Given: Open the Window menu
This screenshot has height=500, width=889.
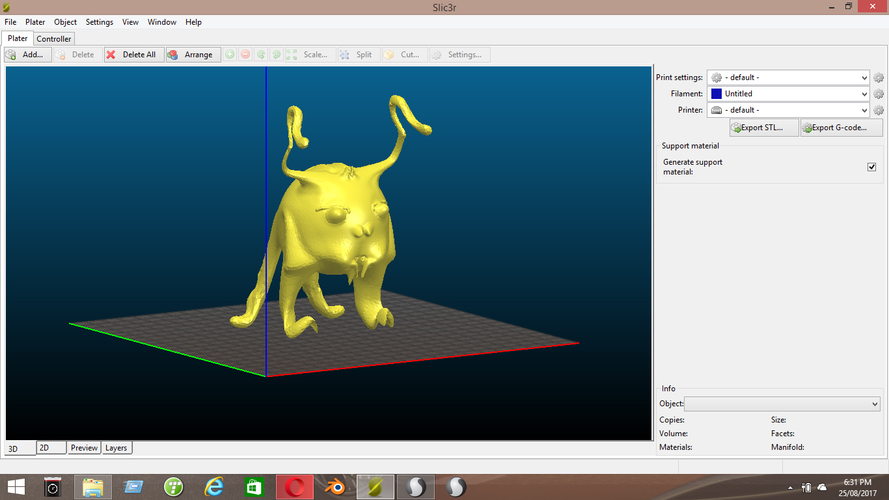Looking at the screenshot, I should (x=162, y=22).
